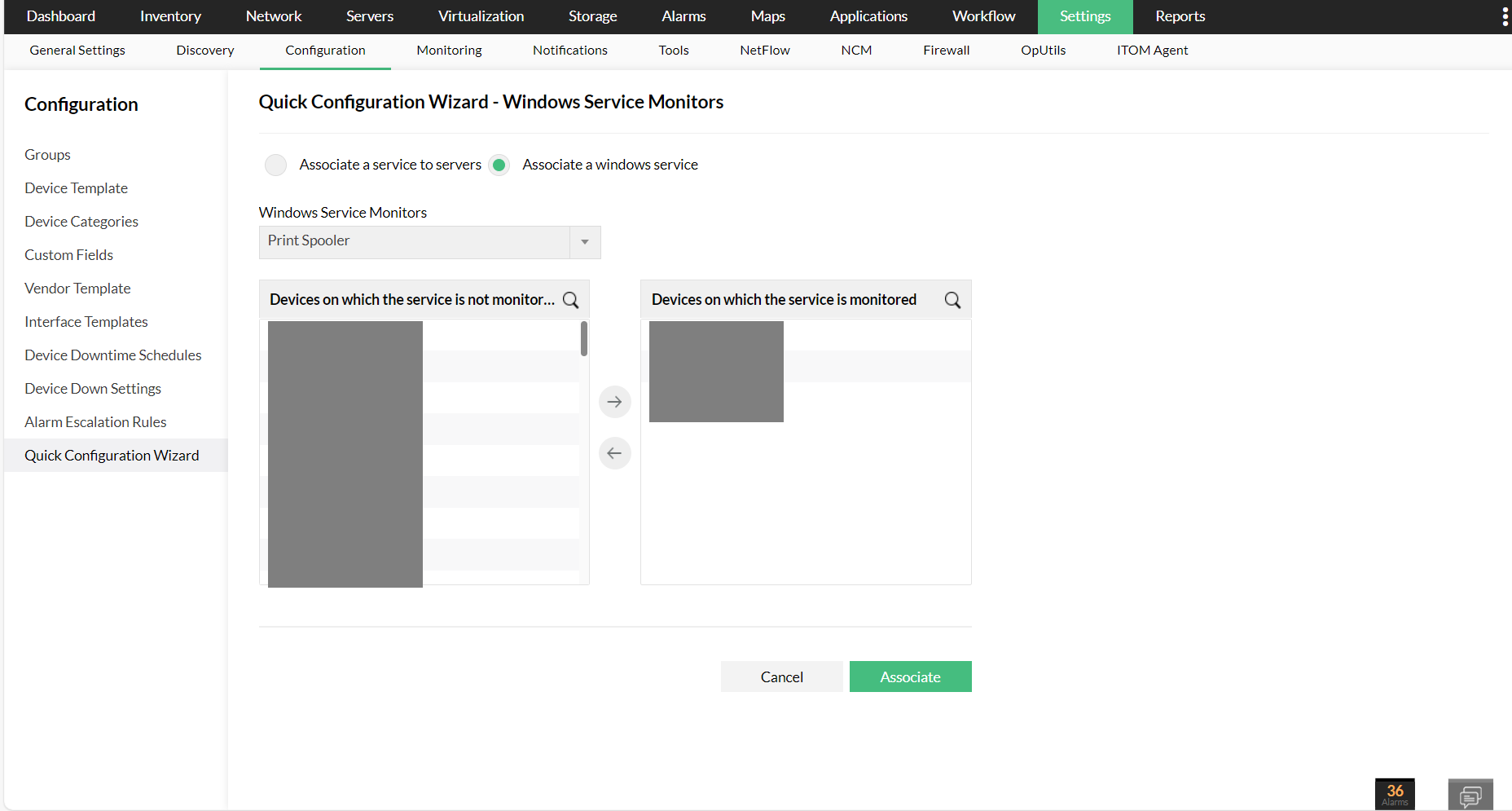The width and height of the screenshot is (1512, 811).
Task: Go to Device Categories
Action: [81, 222]
